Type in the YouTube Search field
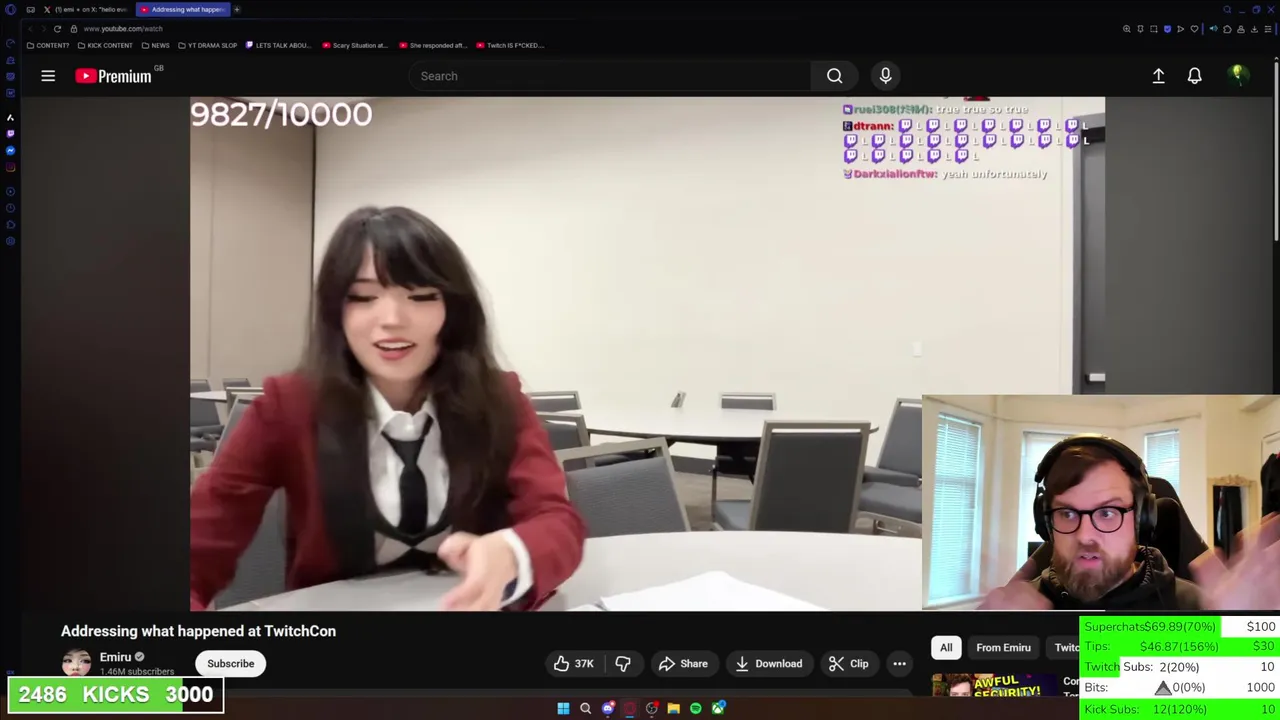Image resolution: width=1280 pixels, height=720 pixels. pyautogui.click(x=610, y=76)
